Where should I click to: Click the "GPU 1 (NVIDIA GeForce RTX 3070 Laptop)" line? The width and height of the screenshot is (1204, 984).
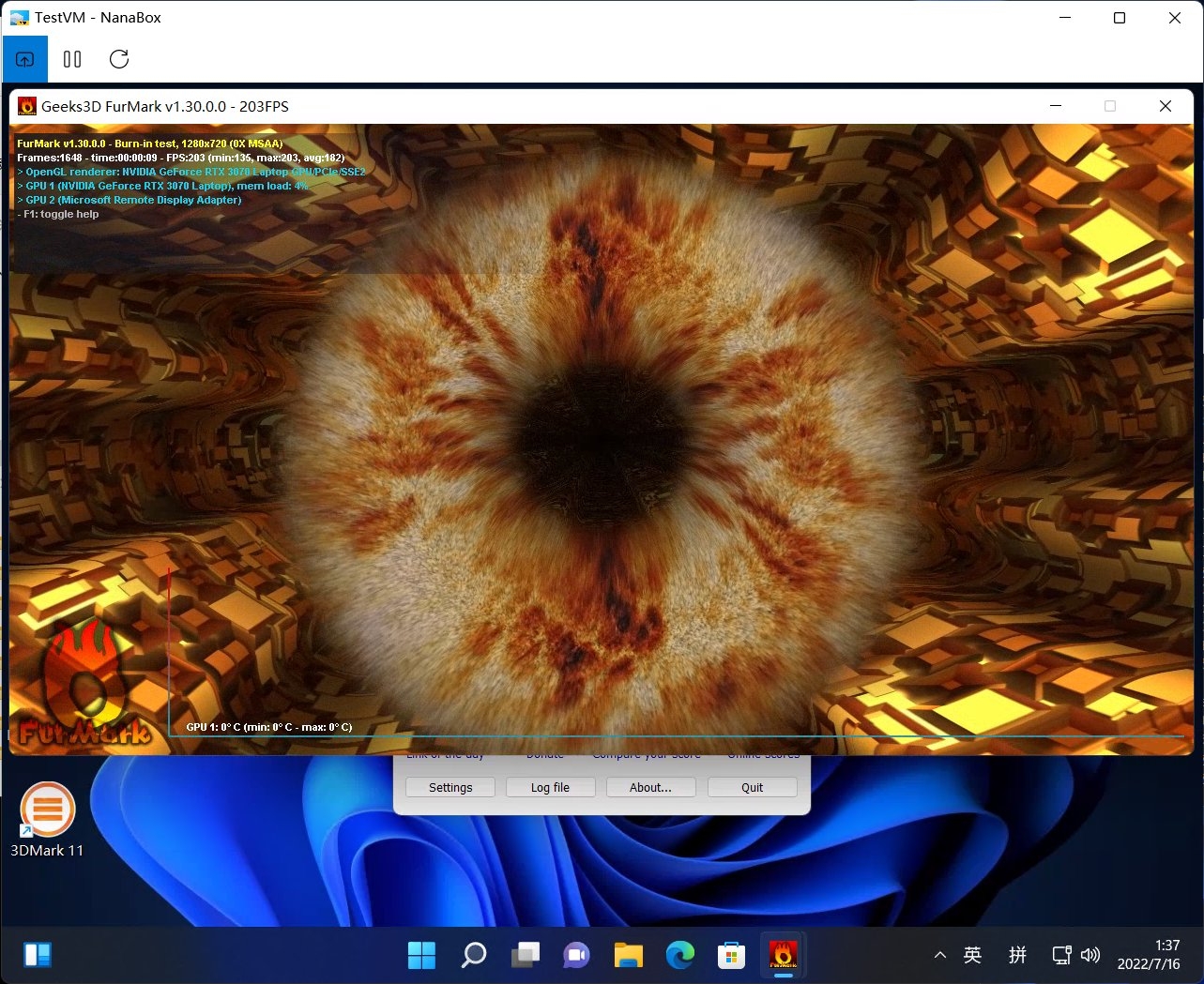click(x=162, y=186)
